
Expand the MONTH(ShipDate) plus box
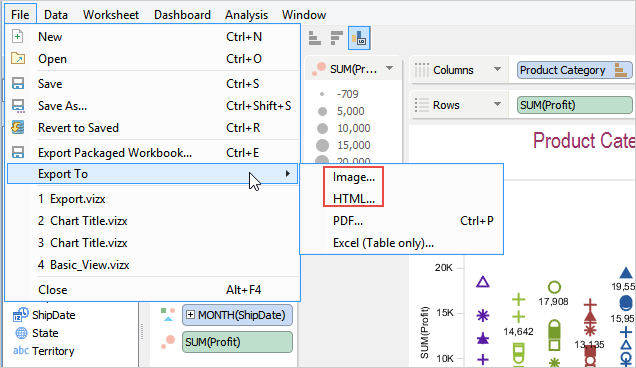(x=190, y=315)
